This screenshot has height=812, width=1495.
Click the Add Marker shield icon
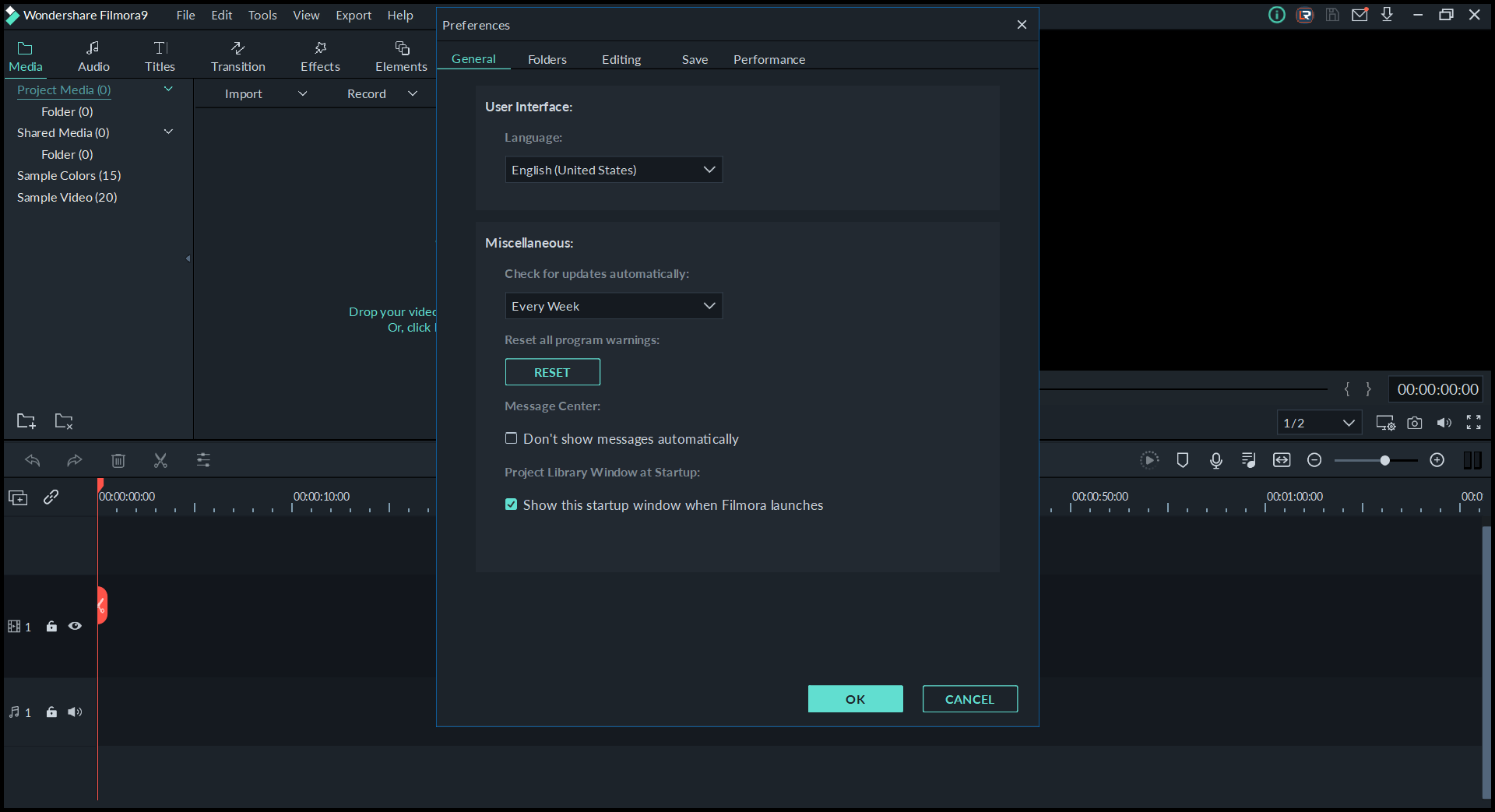click(1183, 460)
